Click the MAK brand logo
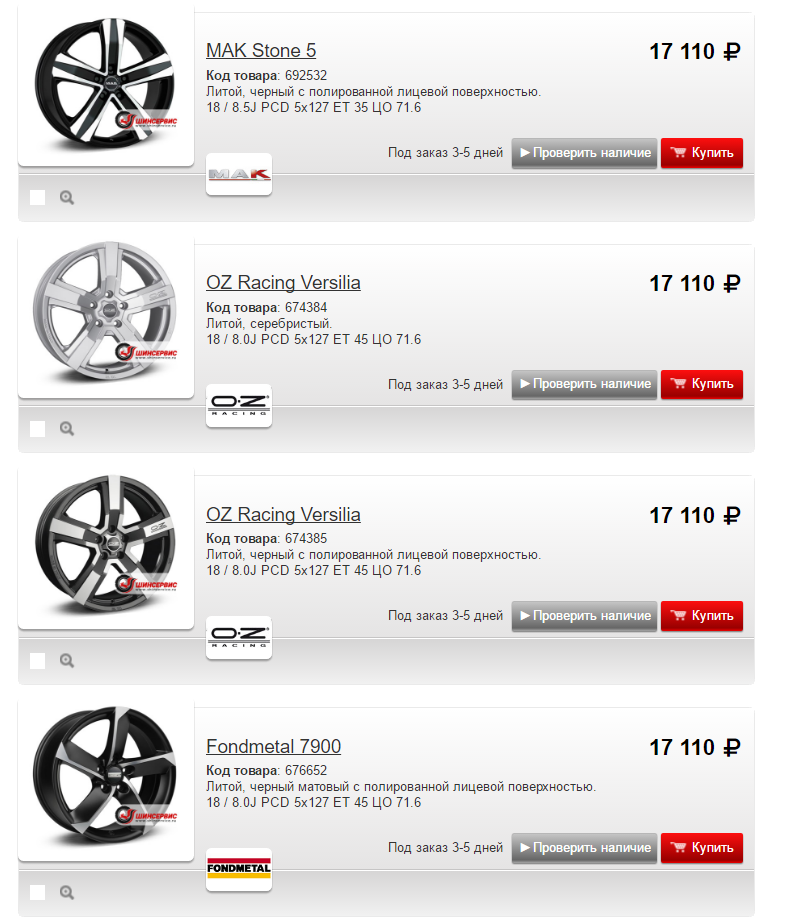This screenshot has width=790, height=922. [239, 174]
